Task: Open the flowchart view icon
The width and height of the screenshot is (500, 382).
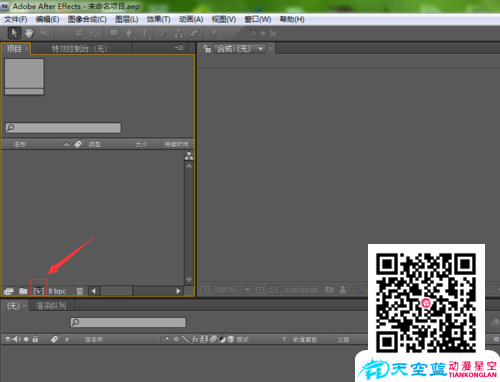Action: click(x=189, y=156)
